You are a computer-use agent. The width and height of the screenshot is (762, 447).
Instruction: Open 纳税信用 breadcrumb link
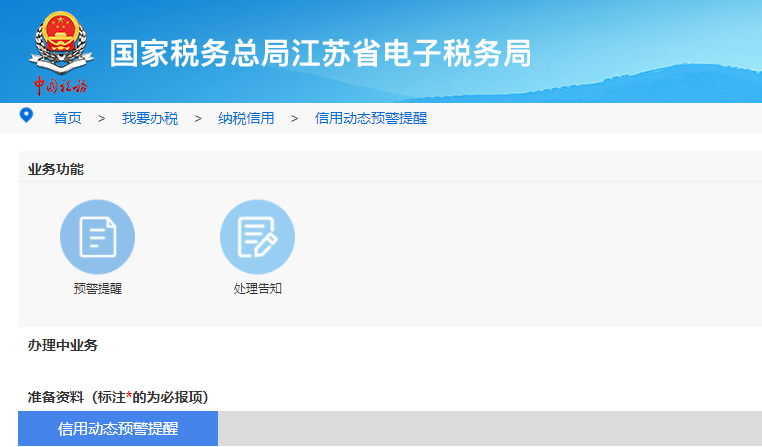246,118
